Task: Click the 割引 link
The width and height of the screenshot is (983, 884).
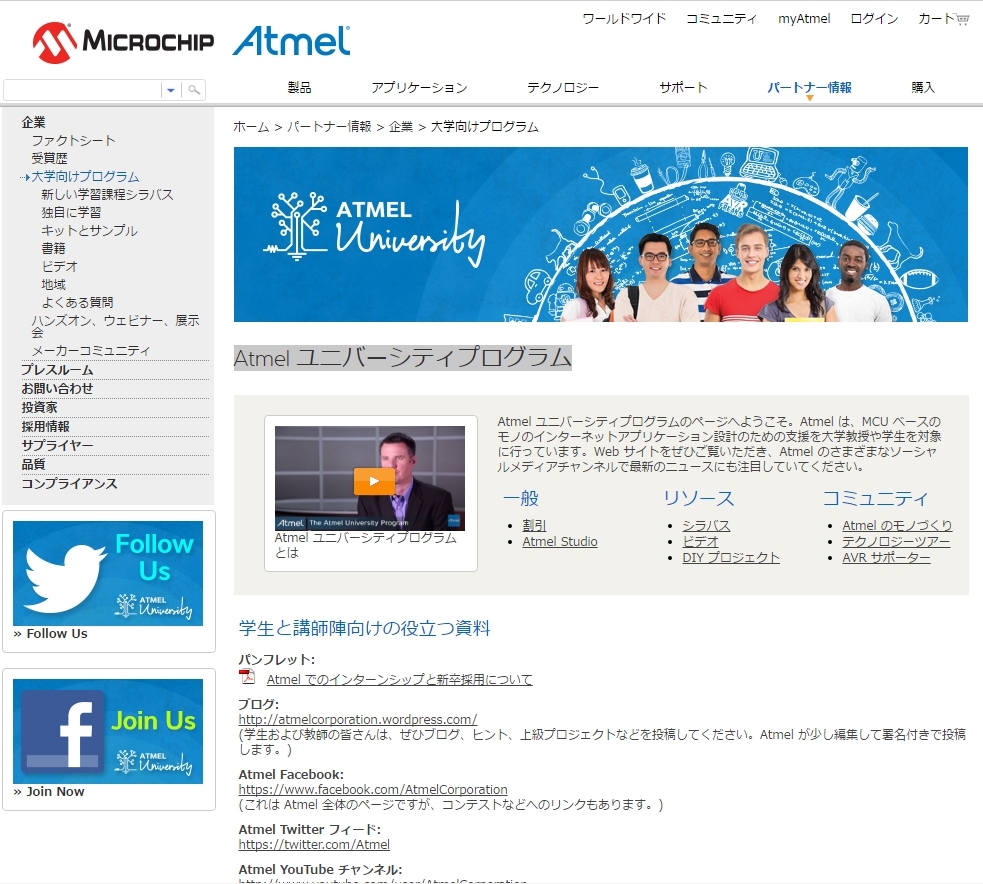Action: [x=534, y=526]
